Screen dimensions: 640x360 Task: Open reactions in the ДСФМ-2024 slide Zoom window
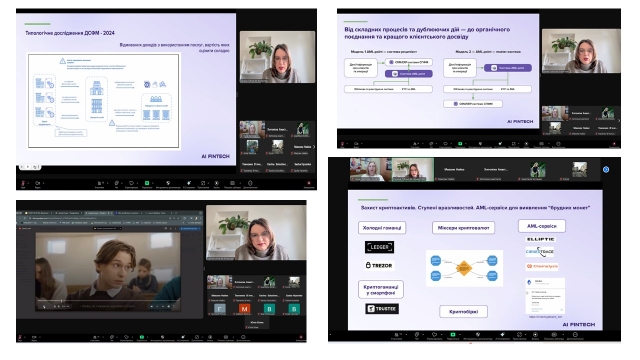pos(131,183)
